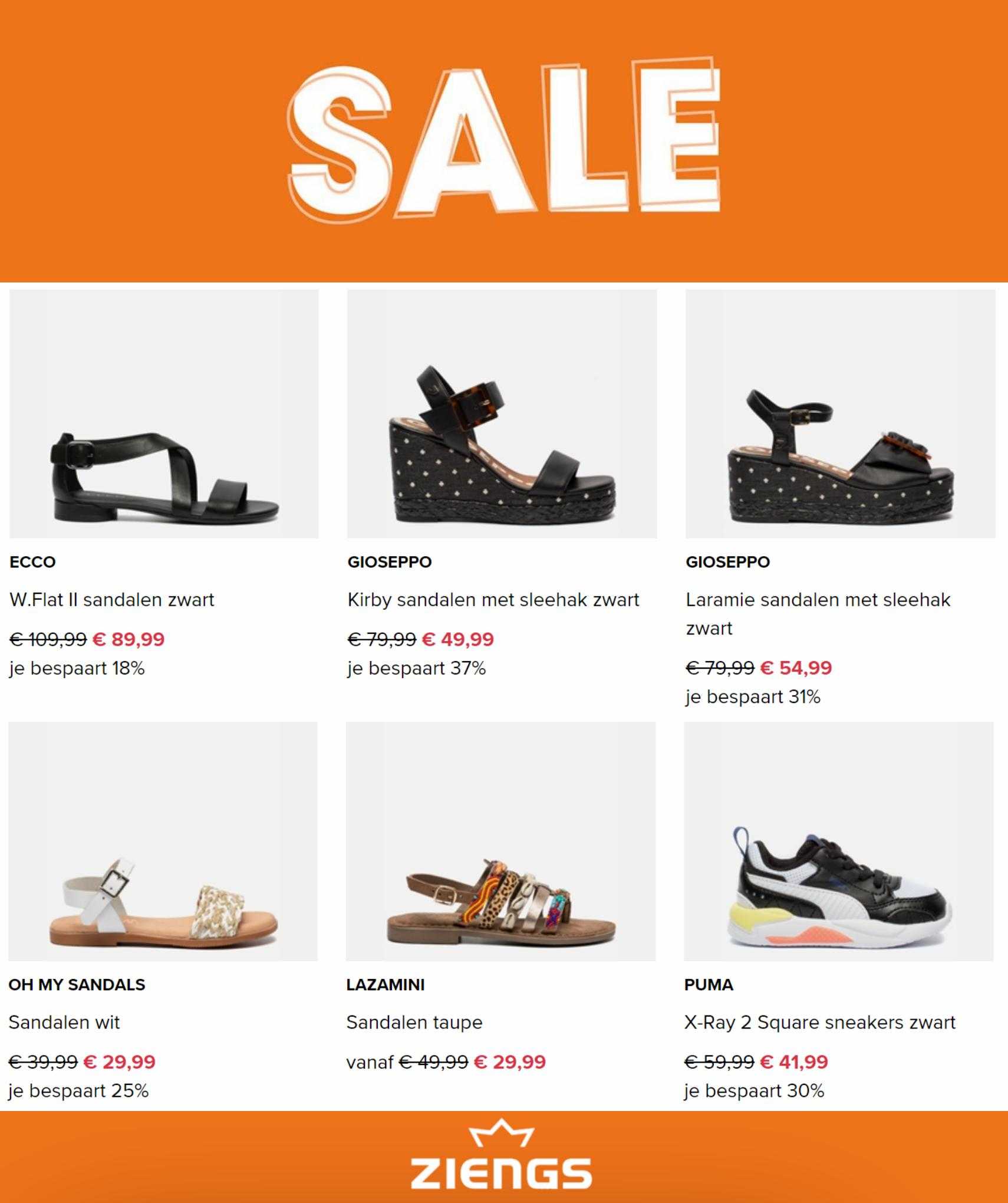Open Laramie sandalen met sleehak zwart title
This screenshot has width=1008, height=1203.
point(818,614)
